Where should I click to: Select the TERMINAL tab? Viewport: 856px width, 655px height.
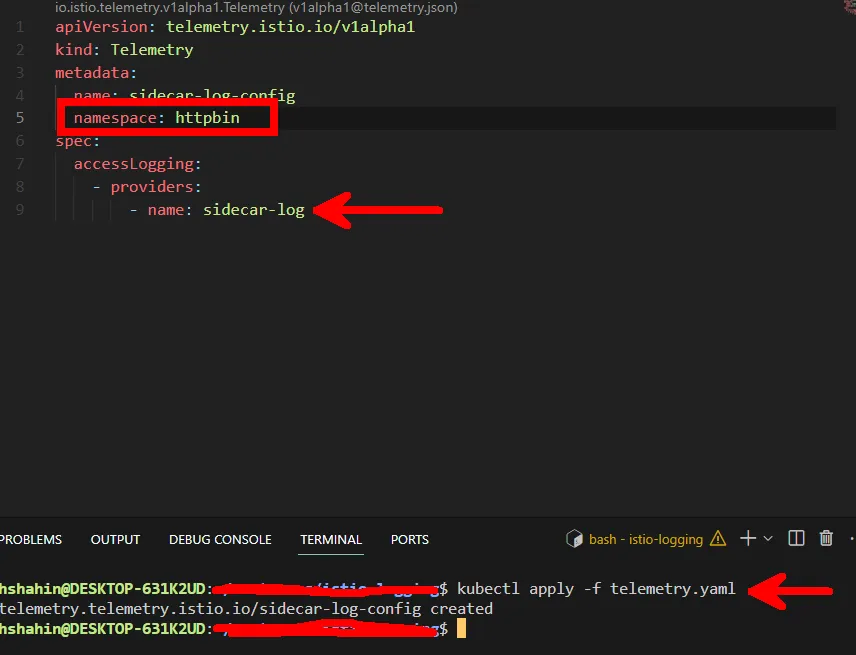pos(331,539)
